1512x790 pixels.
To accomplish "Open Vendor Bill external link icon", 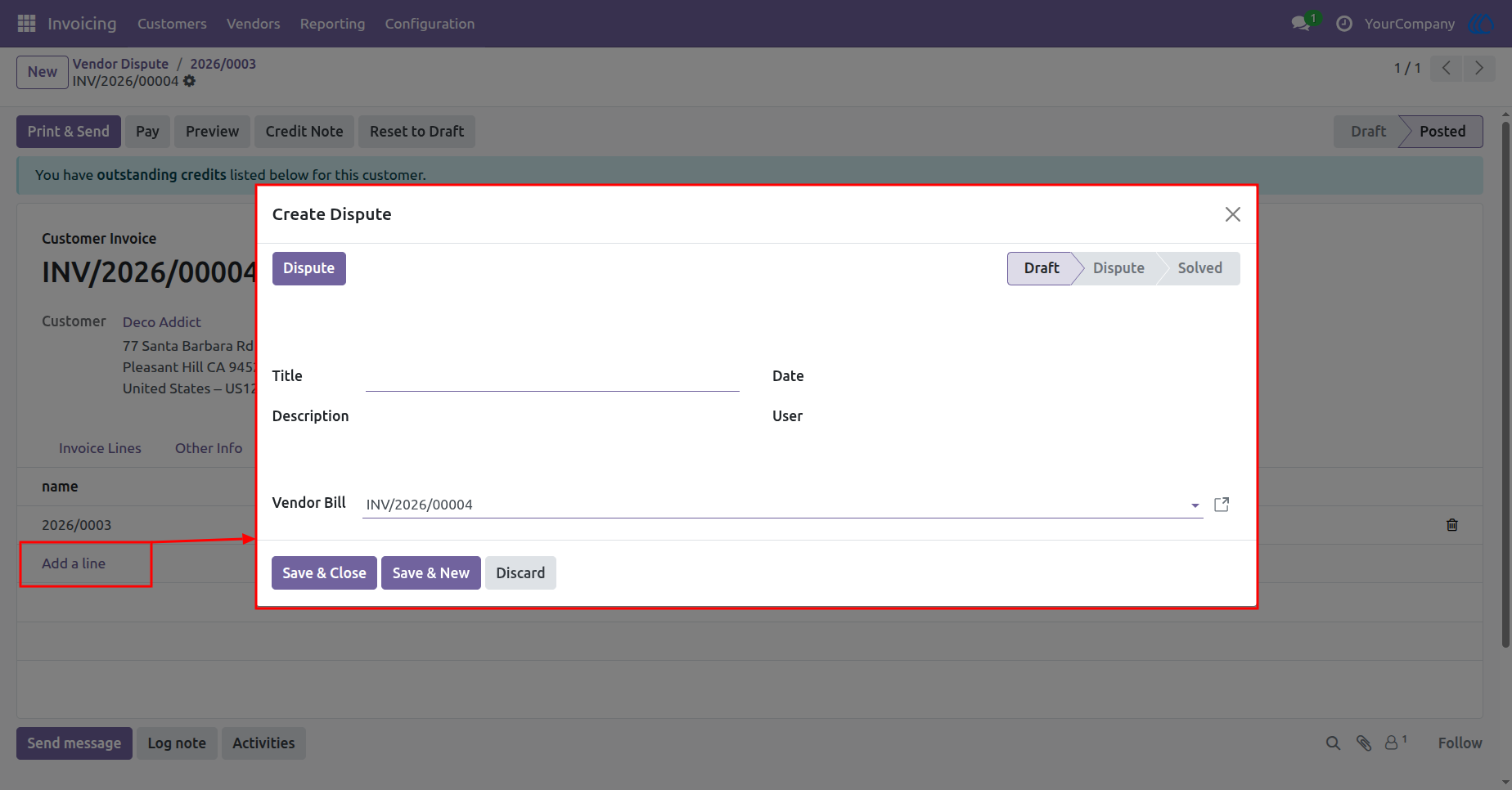I will pos(1222,505).
